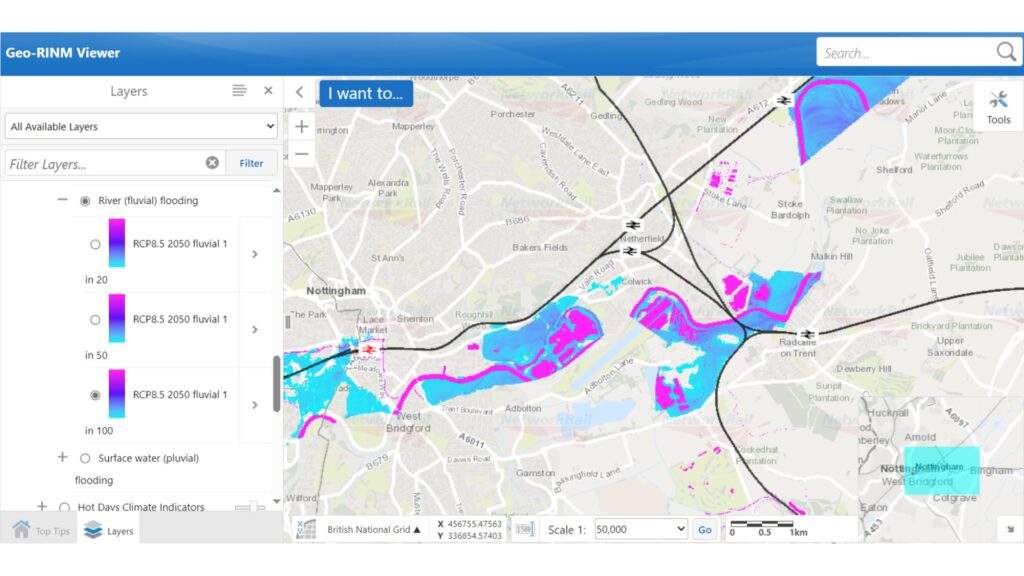Click the fluvial 1 in 50 color legend swatch
The height and width of the screenshot is (576, 1024).
pyautogui.click(x=117, y=318)
